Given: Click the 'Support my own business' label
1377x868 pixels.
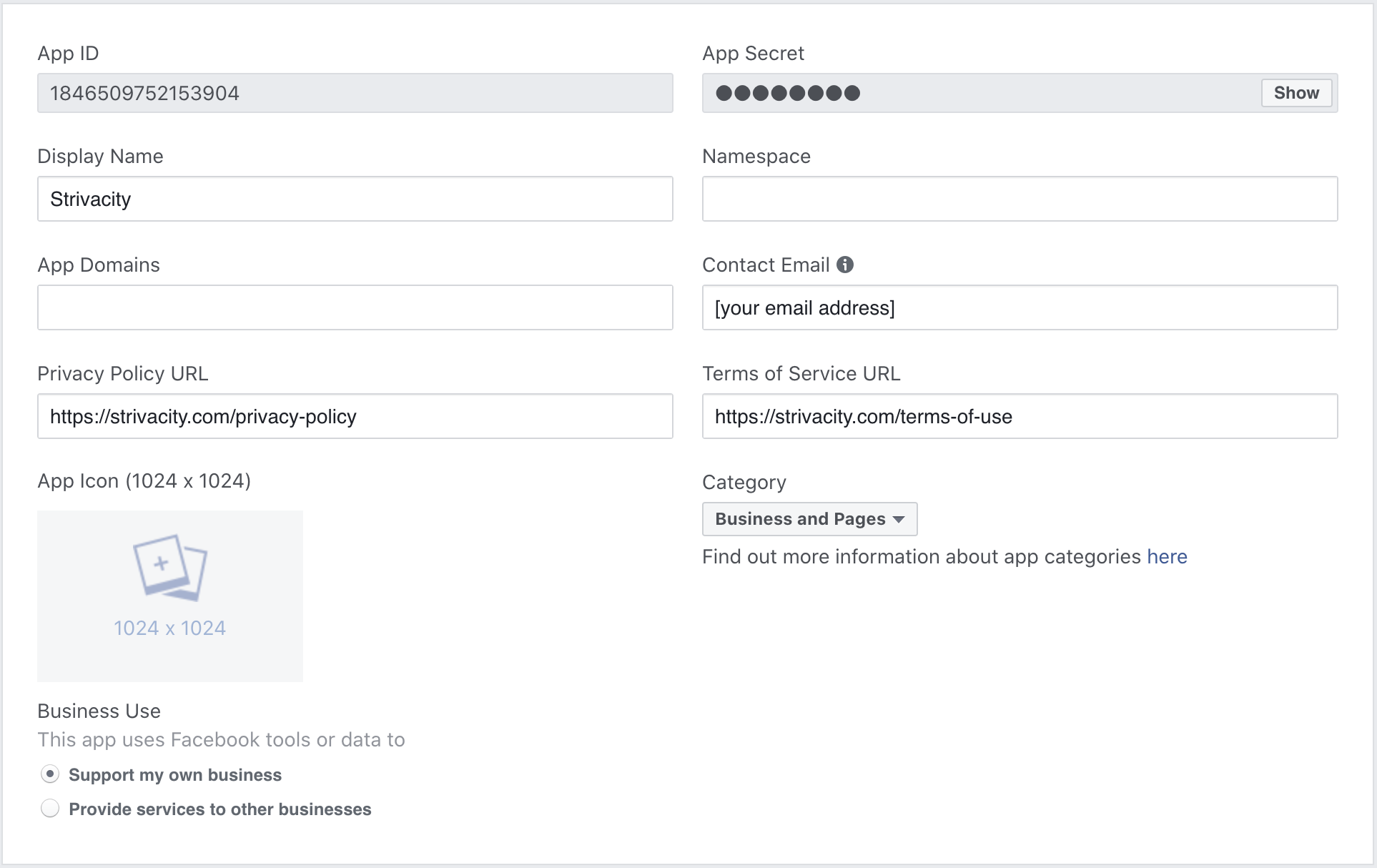Looking at the screenshot, I should pos(175,775).
